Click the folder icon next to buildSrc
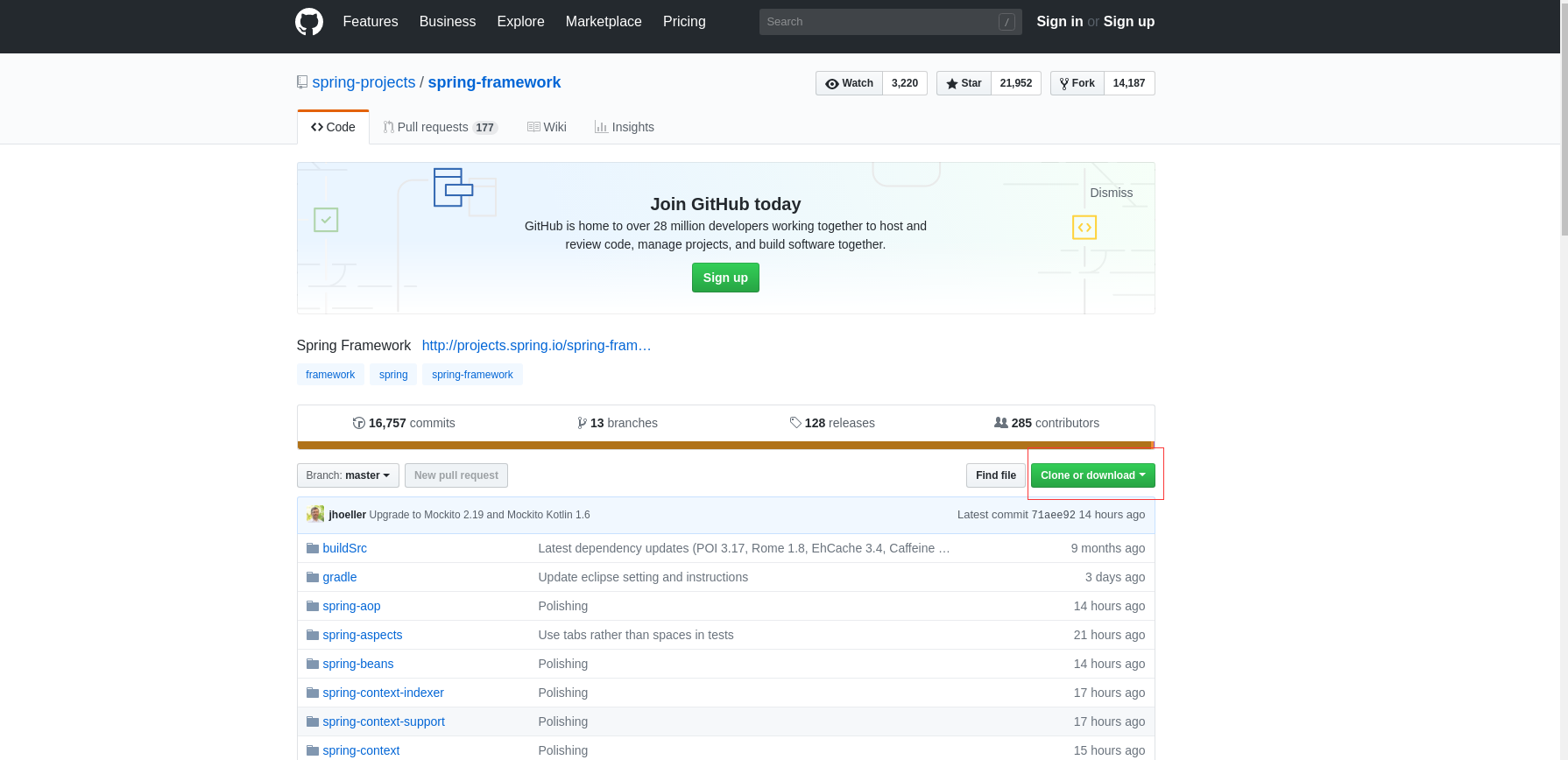Image resolution: width=1568 pixels, height=760 pixels. click(313, 548)
